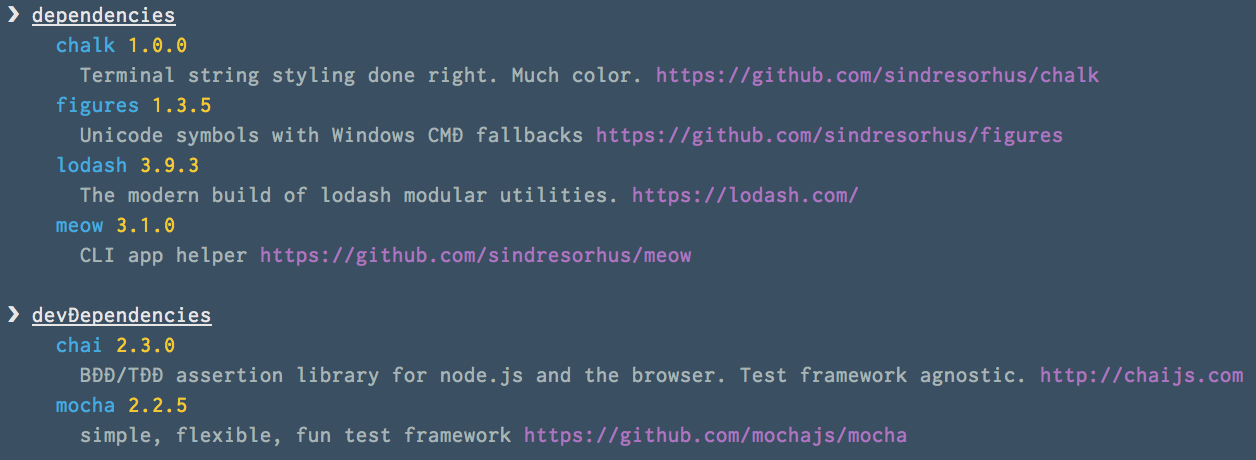Click the chai package name
Screen dimensions: 1256x460
pos(79,345)
